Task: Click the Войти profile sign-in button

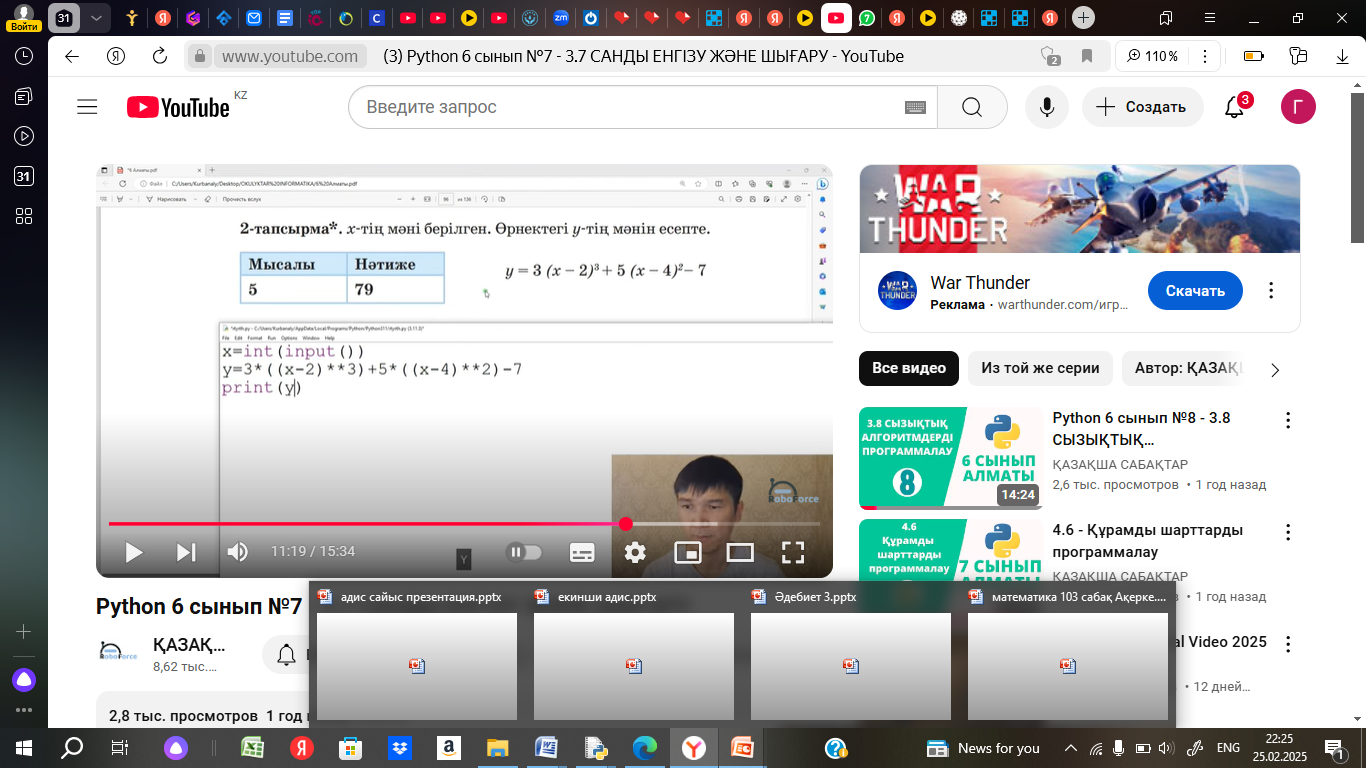Action: [x=22, y=16]
